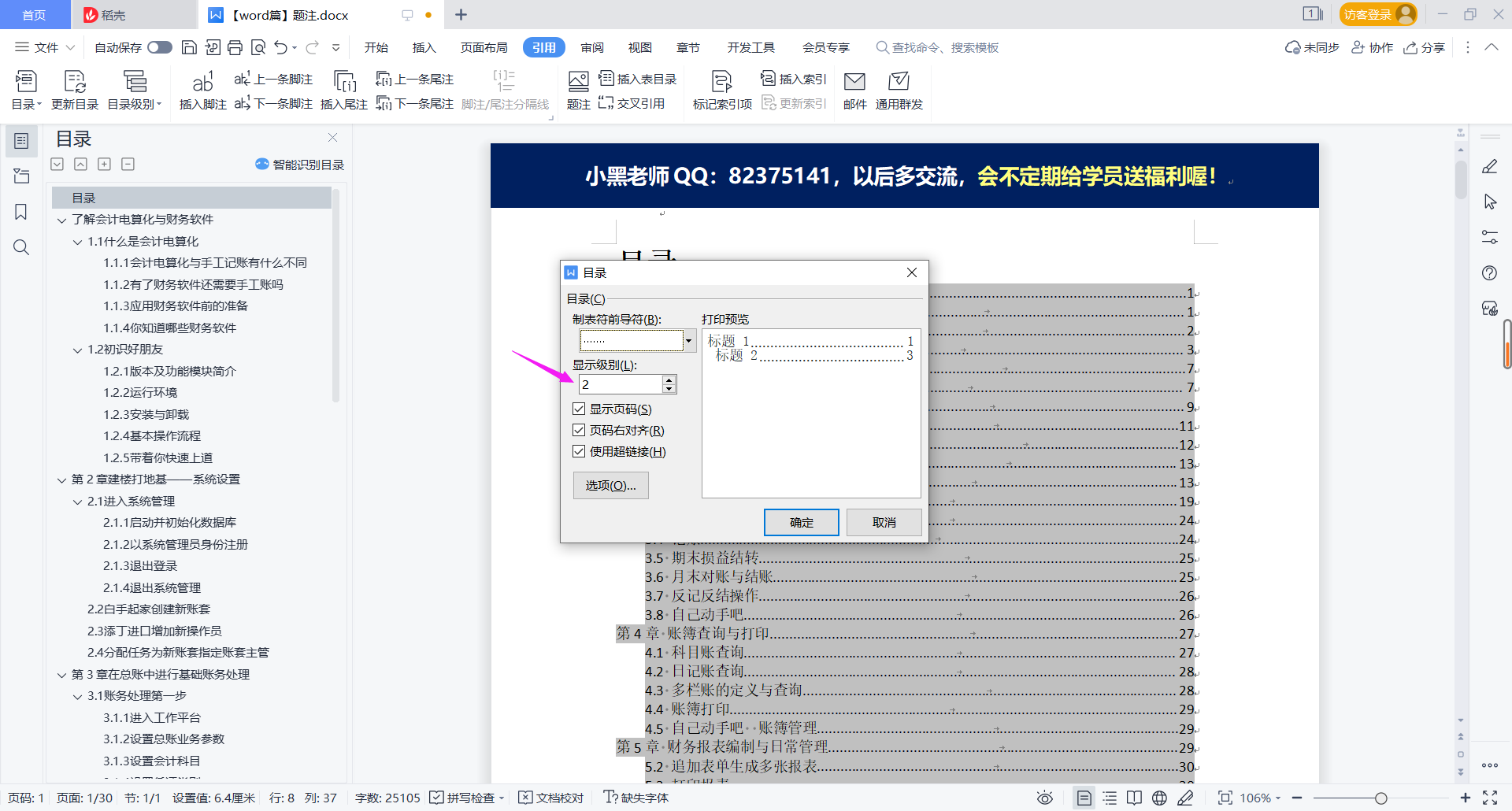Toggle the 使用超链接 checkbox
The height and width of the screenshot is (811, 1512).
coord(579,451)
